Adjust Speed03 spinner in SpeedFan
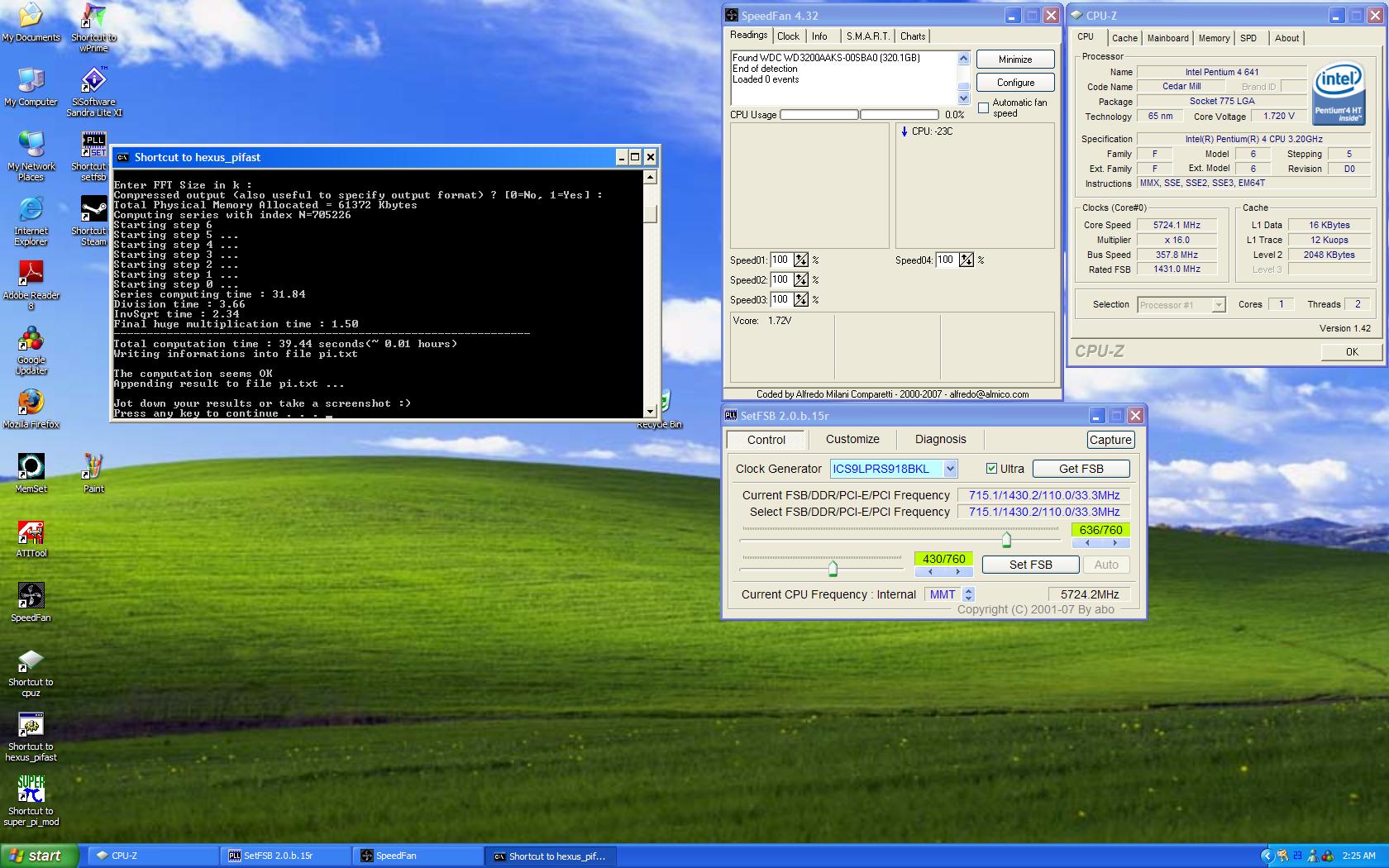The image size is (1389, 868). pos(801,300)
